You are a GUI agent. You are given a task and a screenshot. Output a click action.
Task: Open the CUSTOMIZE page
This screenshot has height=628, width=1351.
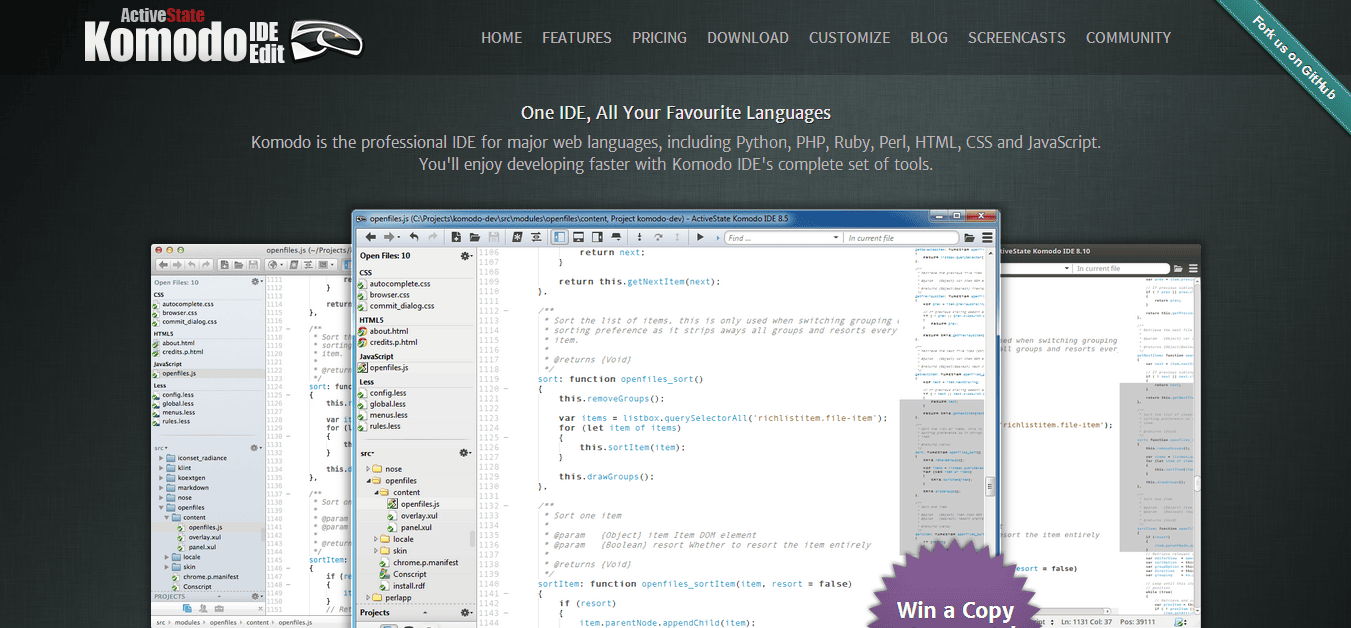click(849, 38)
